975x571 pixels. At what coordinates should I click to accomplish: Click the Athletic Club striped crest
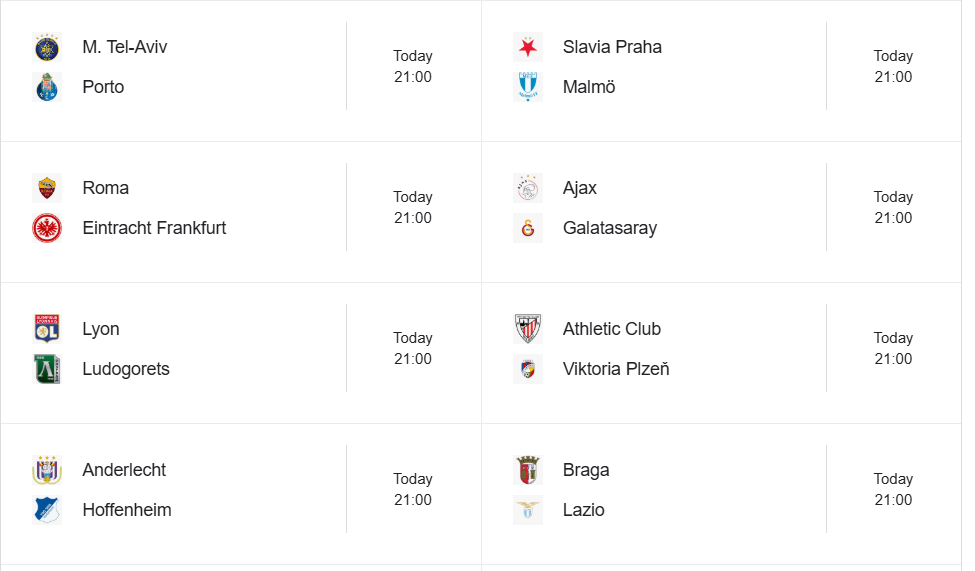[527, 329]
